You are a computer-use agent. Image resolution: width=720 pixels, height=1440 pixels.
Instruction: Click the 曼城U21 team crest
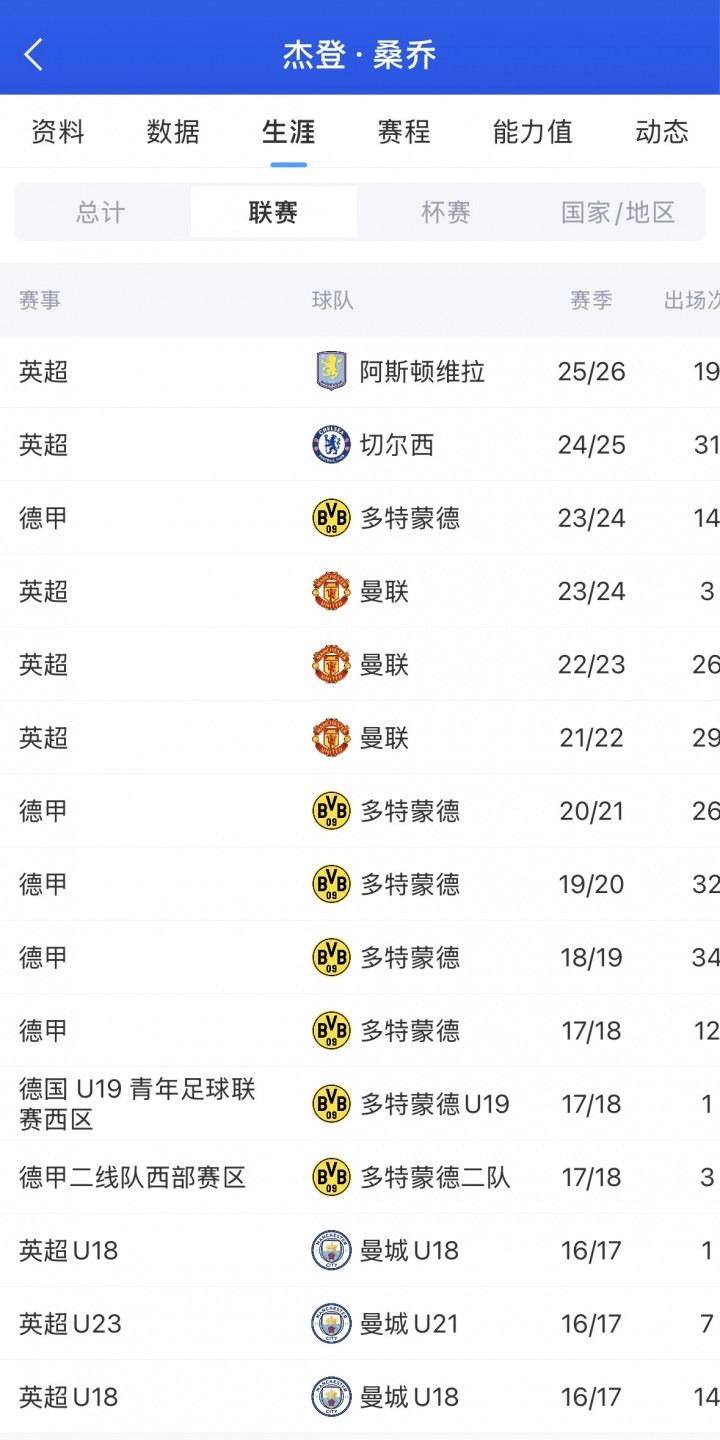pos(331,1324)
